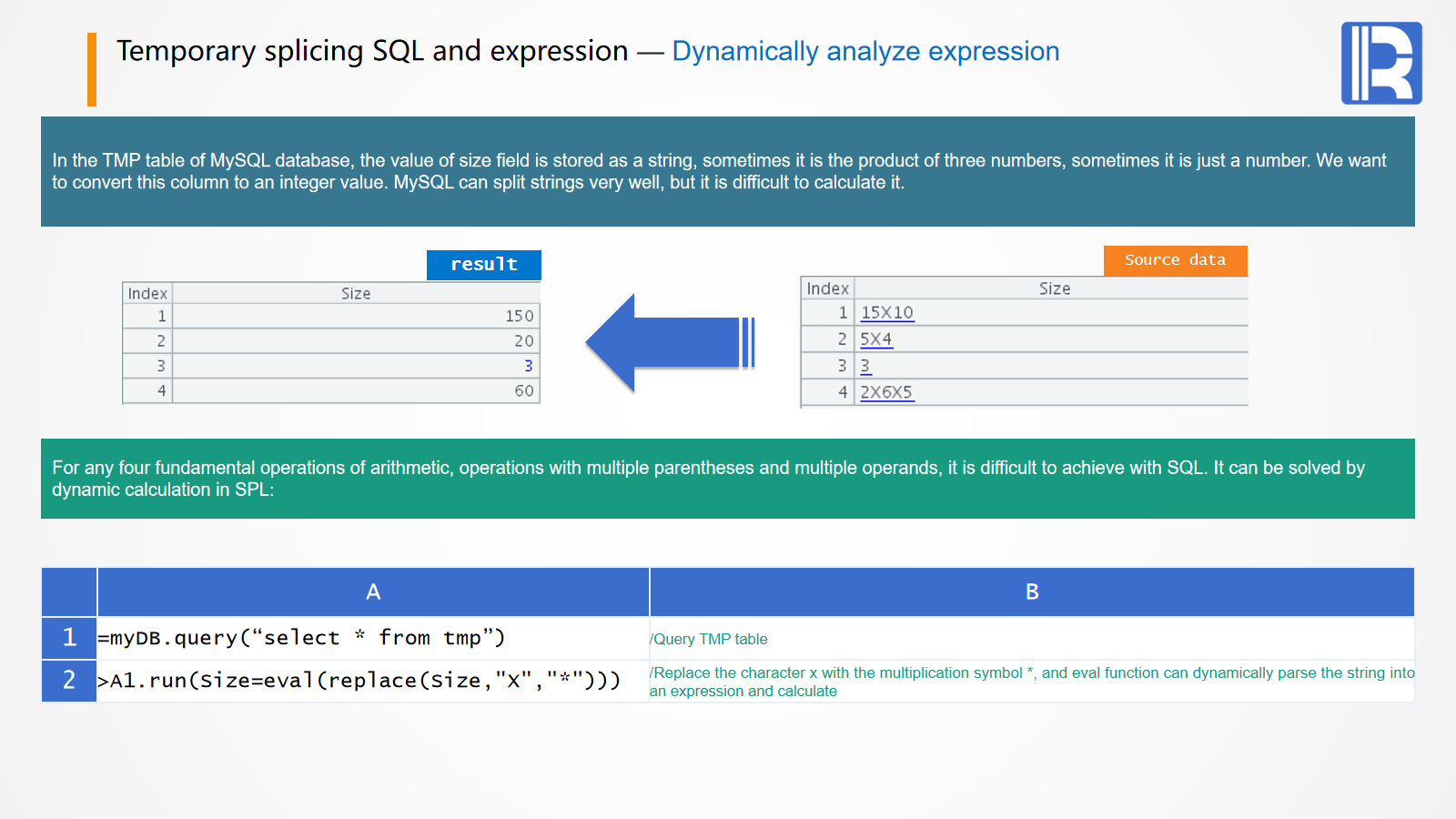Select the orange "Source data" label
The height and width of the screenshot is (819, 1456).
click(x=1175, y=260)
